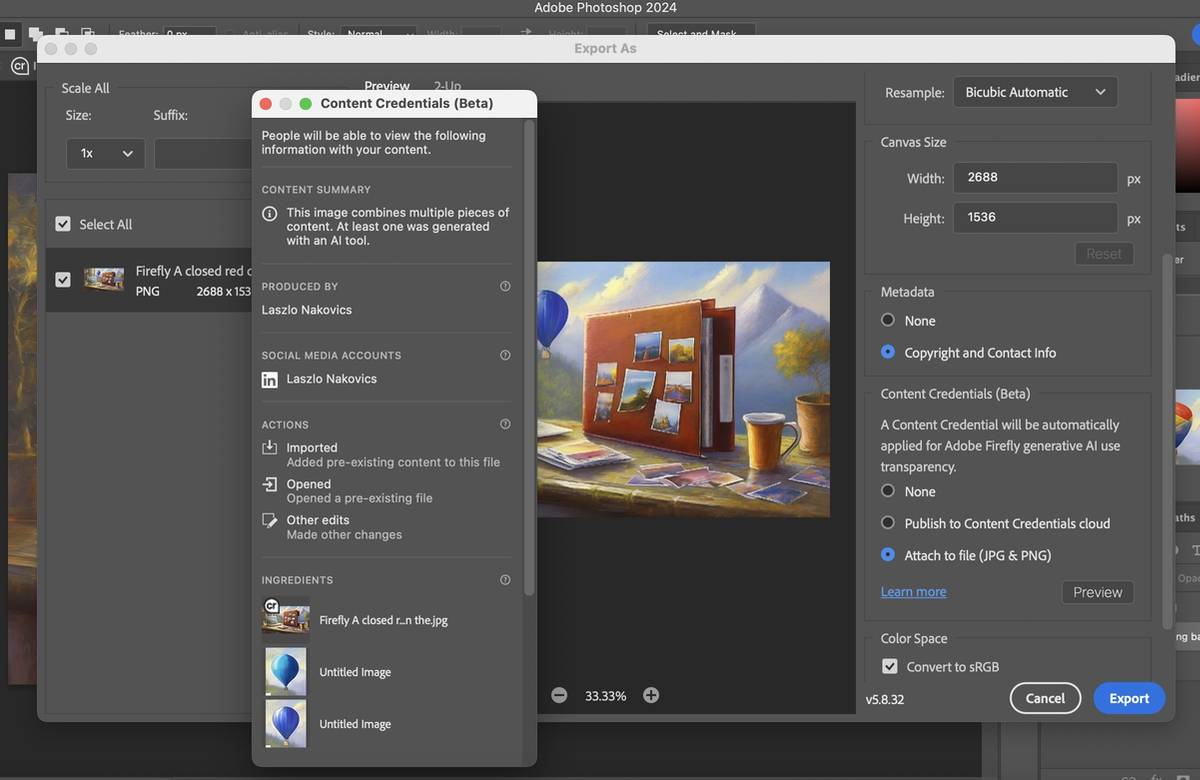1200x780 pixels.
Task: Zoom in the preview with plus icon
Action: [x=651, y=695]
